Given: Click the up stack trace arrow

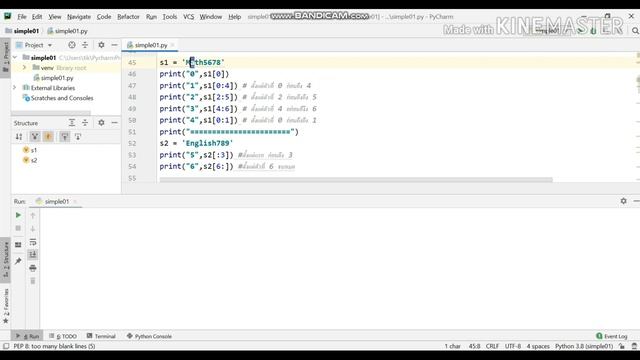Looking at the screenshot, I should 33,215.
